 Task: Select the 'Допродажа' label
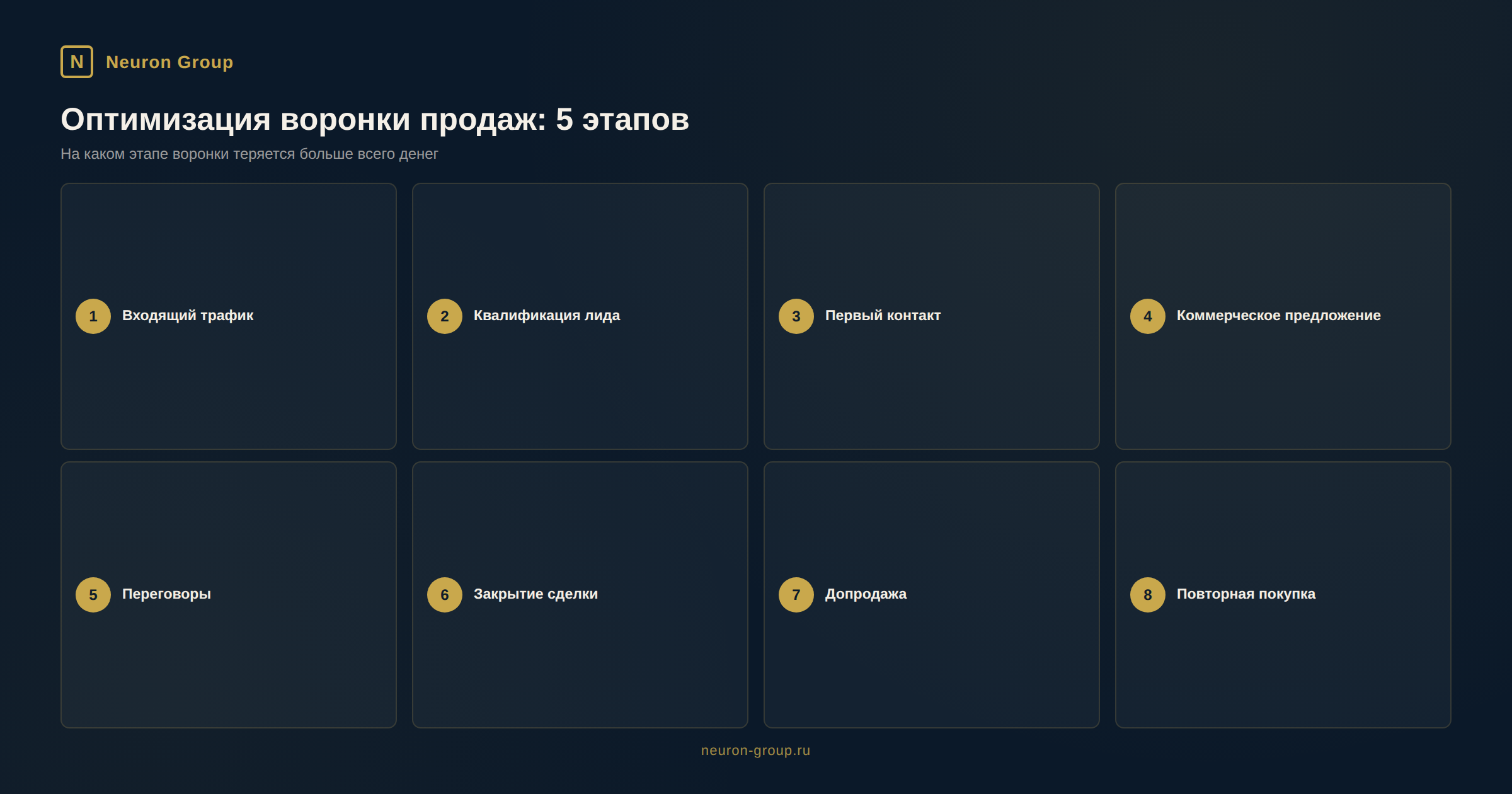tap(866, 594)
